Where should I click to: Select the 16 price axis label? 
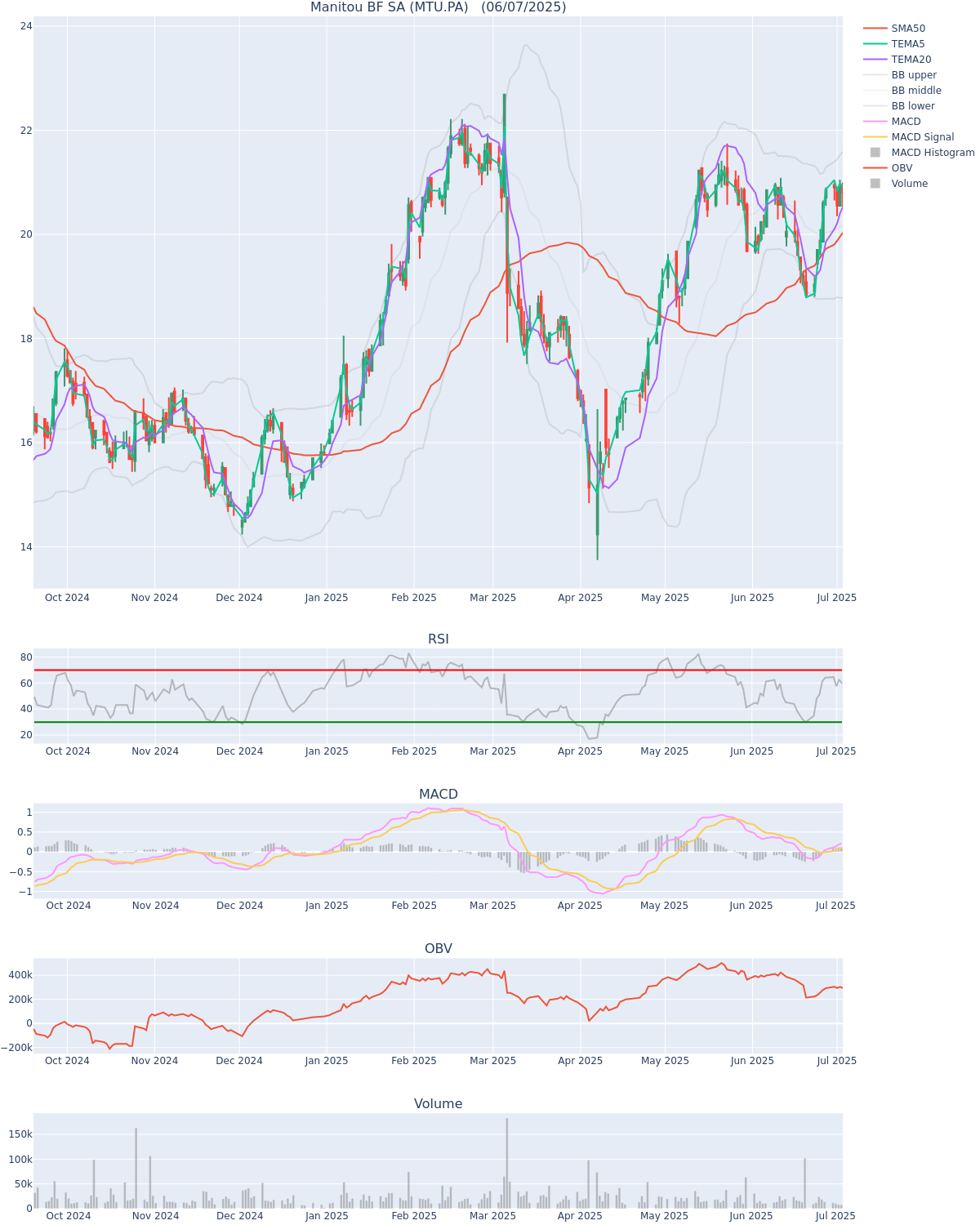(26, 443)
